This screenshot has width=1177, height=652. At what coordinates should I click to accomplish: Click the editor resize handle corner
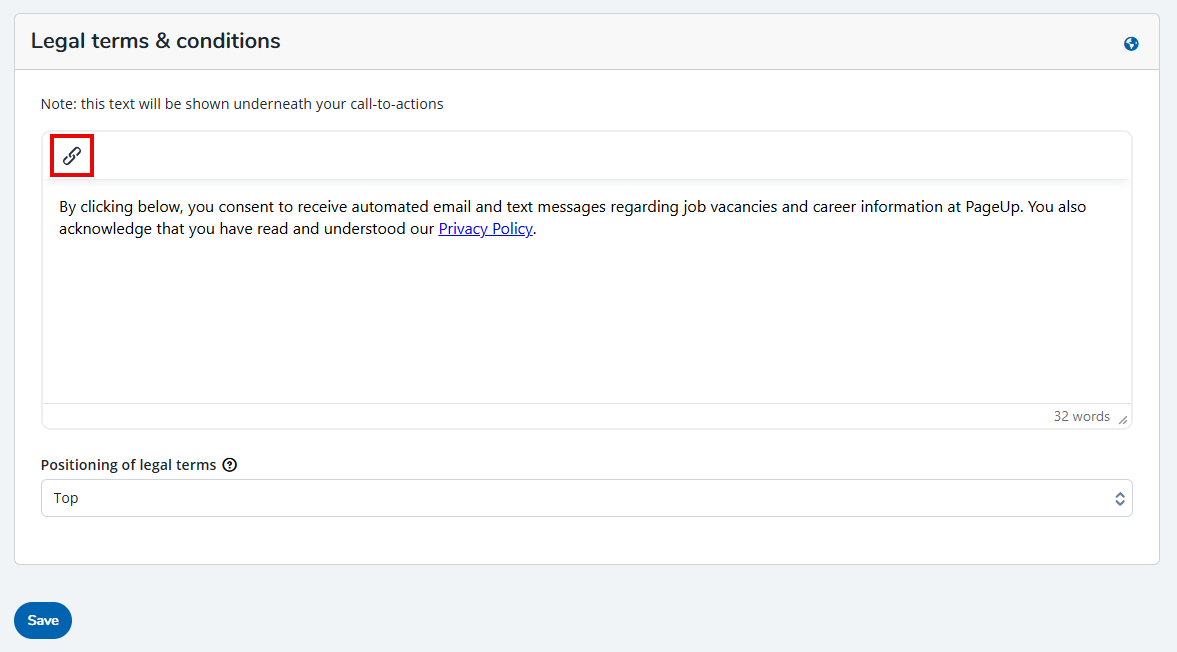1123,420
